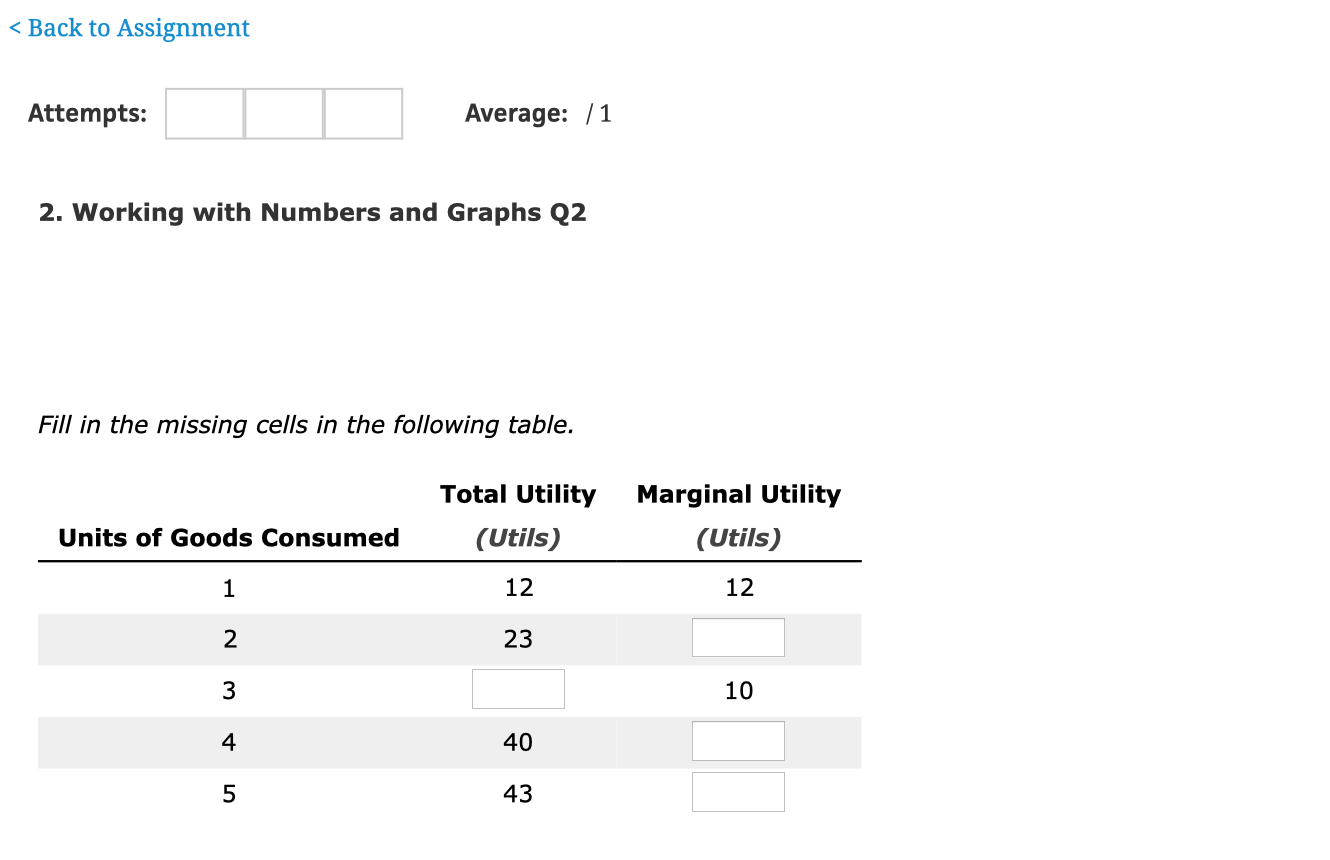Select total utility value 23
1330x860 pixels.
[x=518, y=639]
